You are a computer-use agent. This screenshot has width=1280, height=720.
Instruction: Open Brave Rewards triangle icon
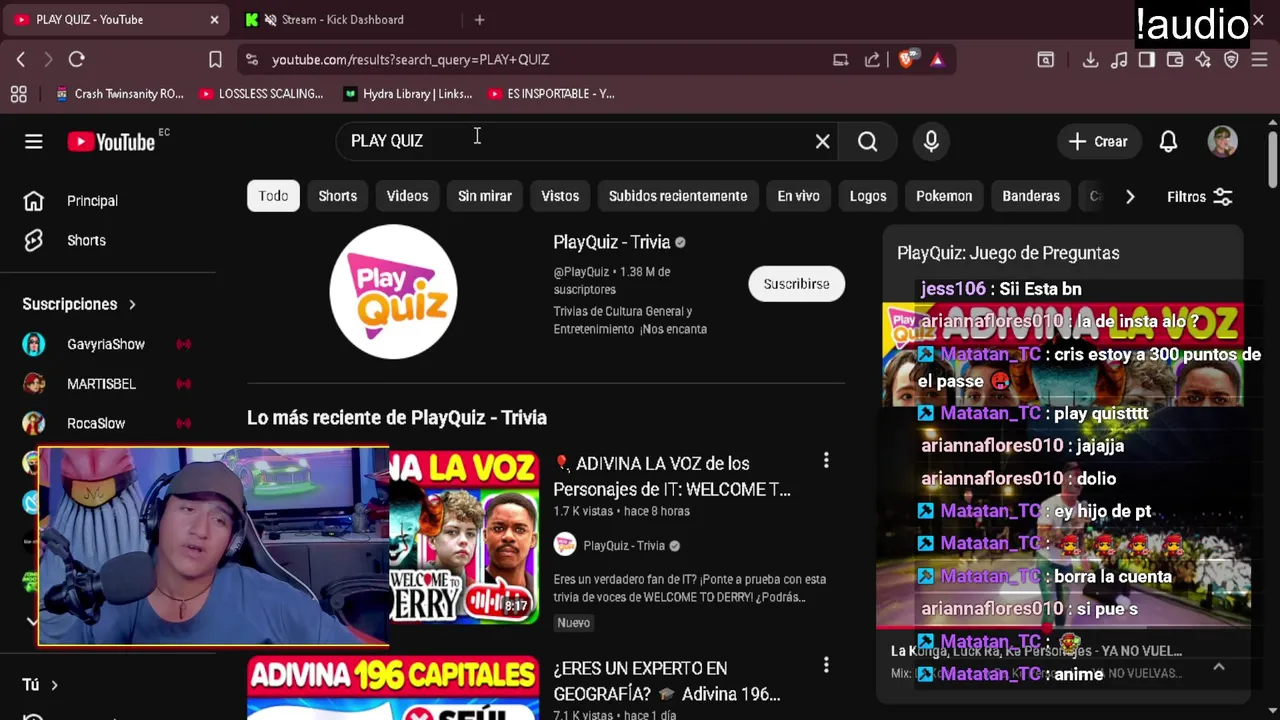(937, 60)
